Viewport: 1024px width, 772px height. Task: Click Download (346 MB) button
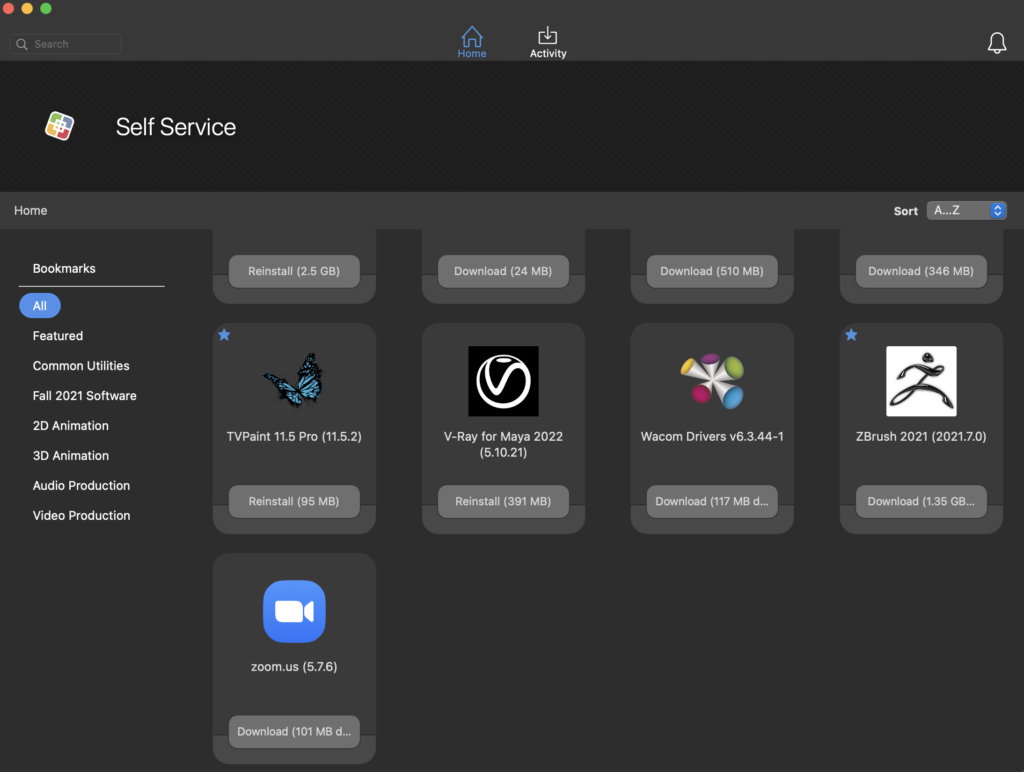coord(921,271)
